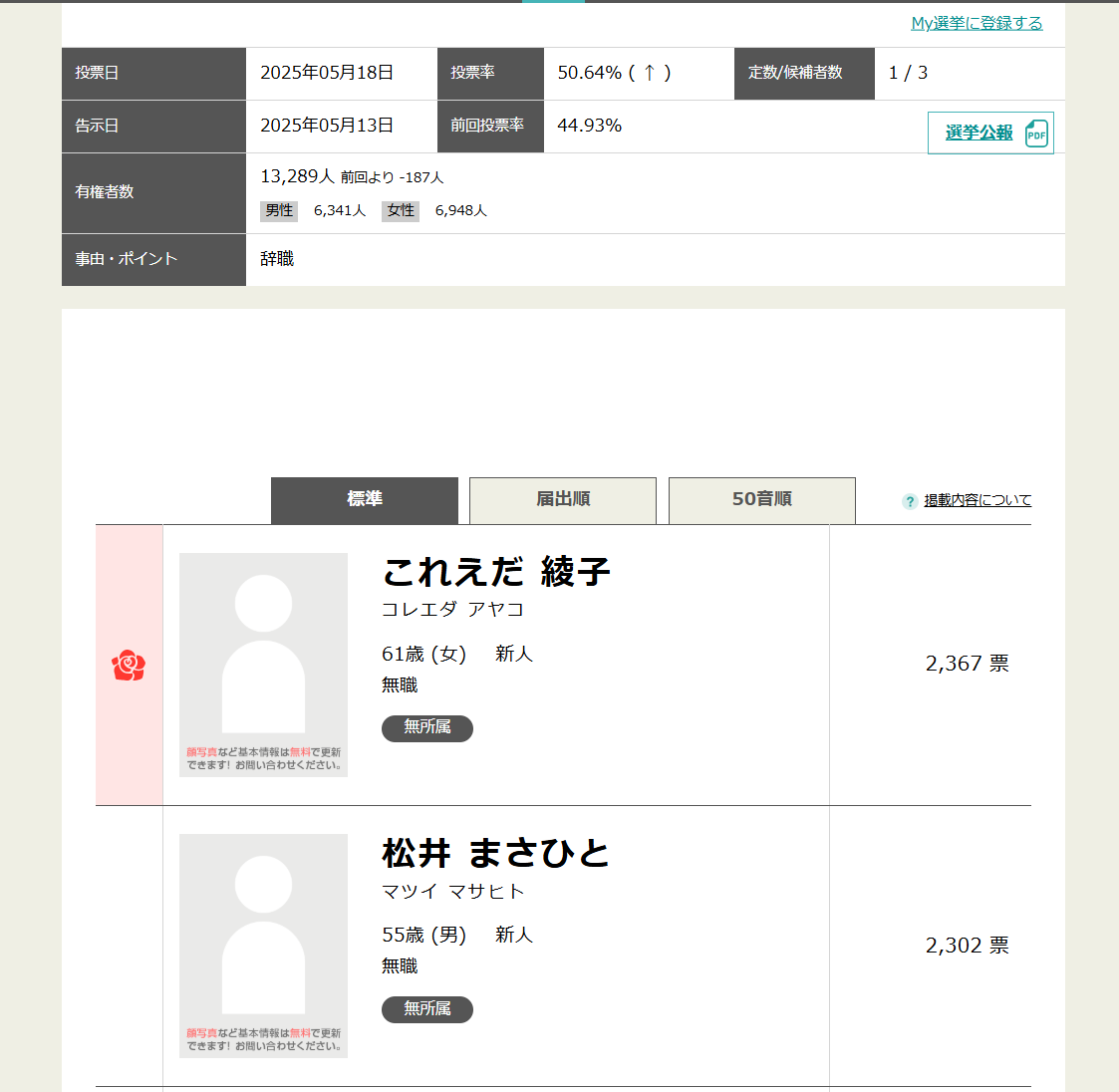Viewport: 1119px width, 1092px height.
Task: Switch to the 50音順 tab
Action: point(762,500)
